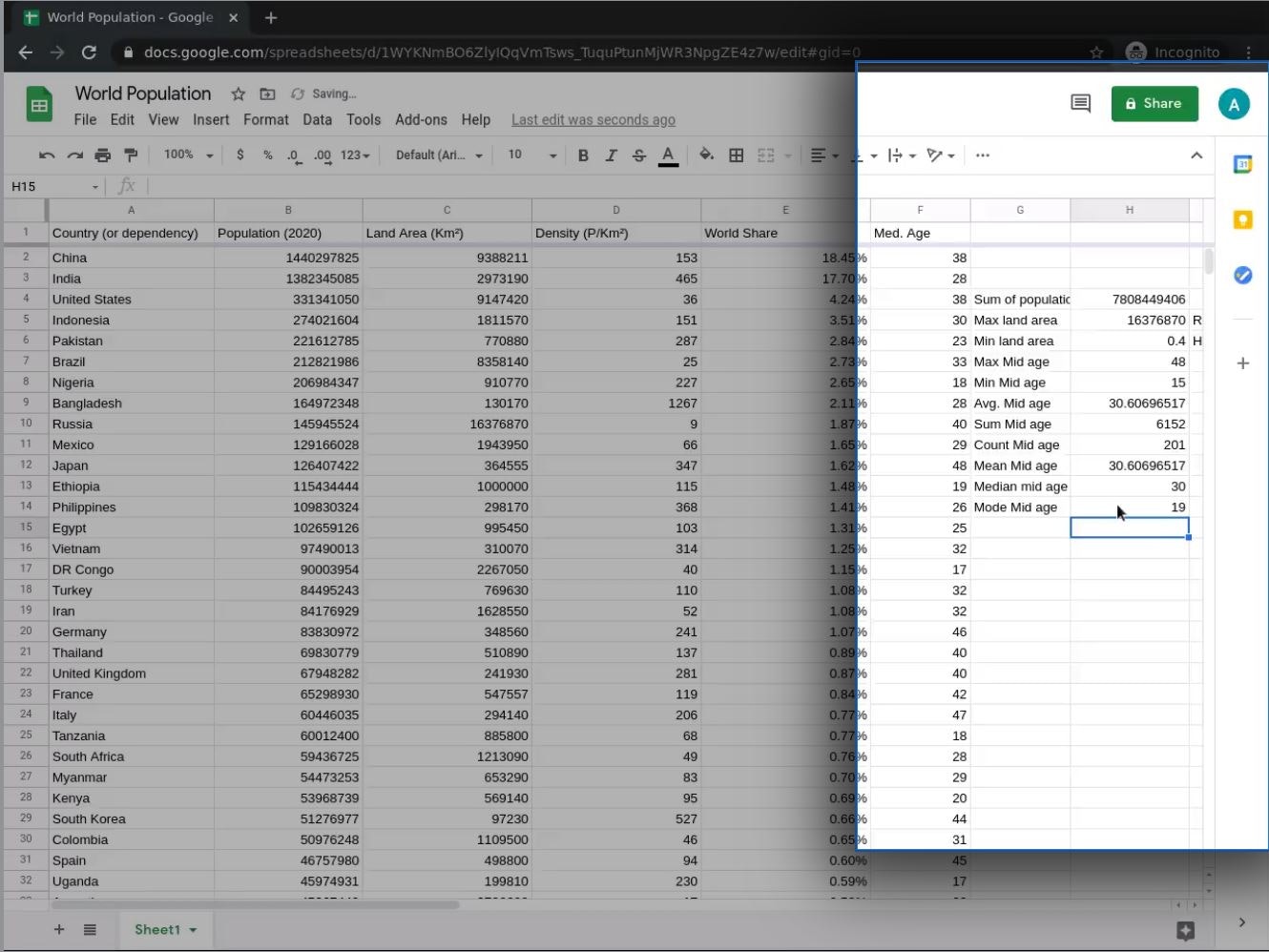Star the World Population document

pyautogui.click(x=239, y=93)
